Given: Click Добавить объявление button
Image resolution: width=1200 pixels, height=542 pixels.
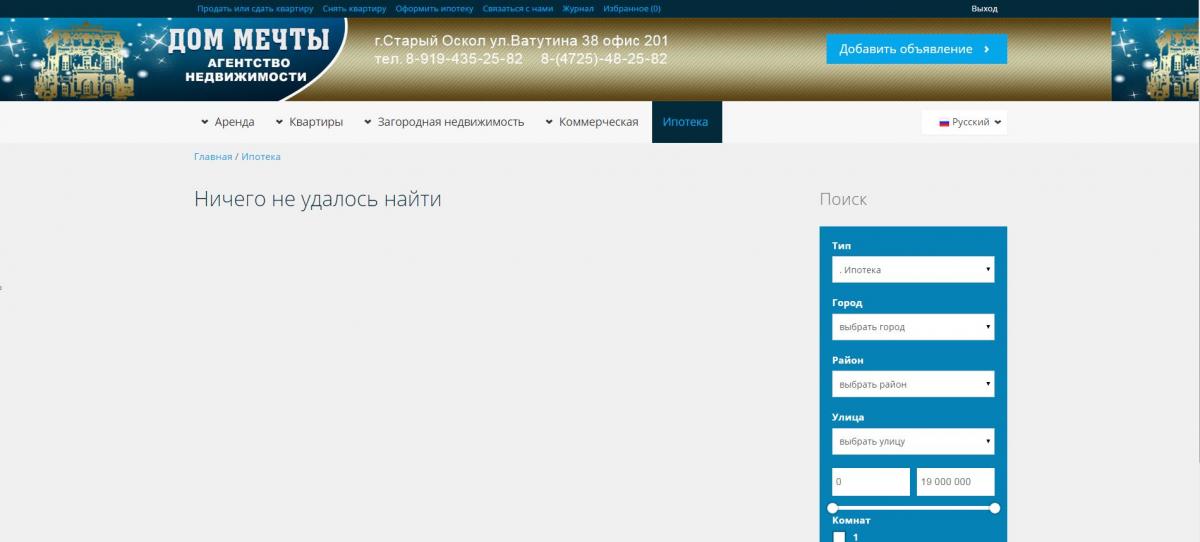Looking at the screenshot, I should point(916,49).
